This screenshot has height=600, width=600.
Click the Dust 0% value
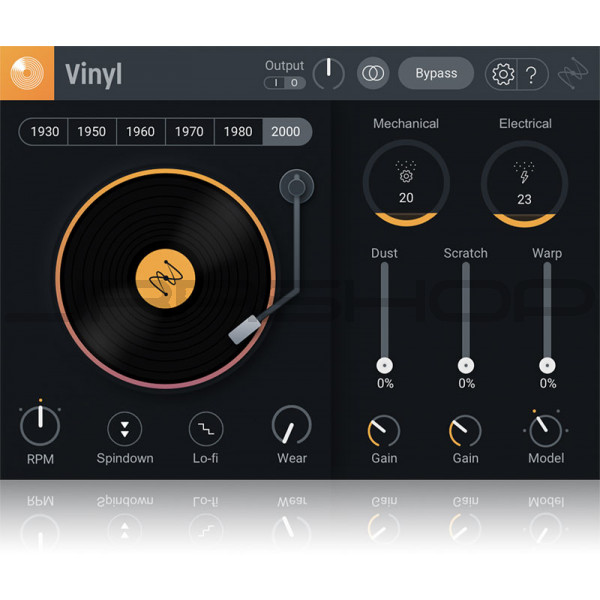[385, 383]
